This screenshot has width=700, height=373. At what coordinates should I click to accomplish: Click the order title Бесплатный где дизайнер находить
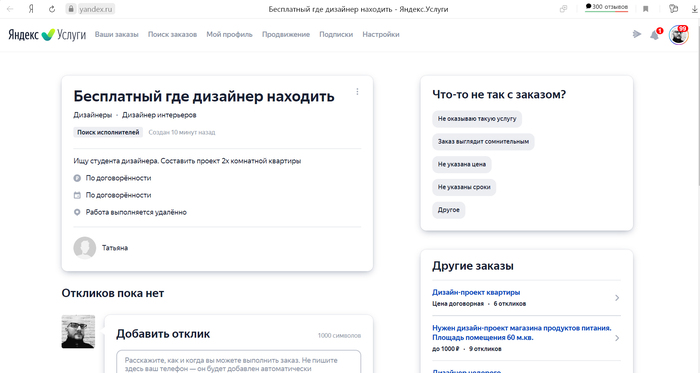[x=204, y=96]
